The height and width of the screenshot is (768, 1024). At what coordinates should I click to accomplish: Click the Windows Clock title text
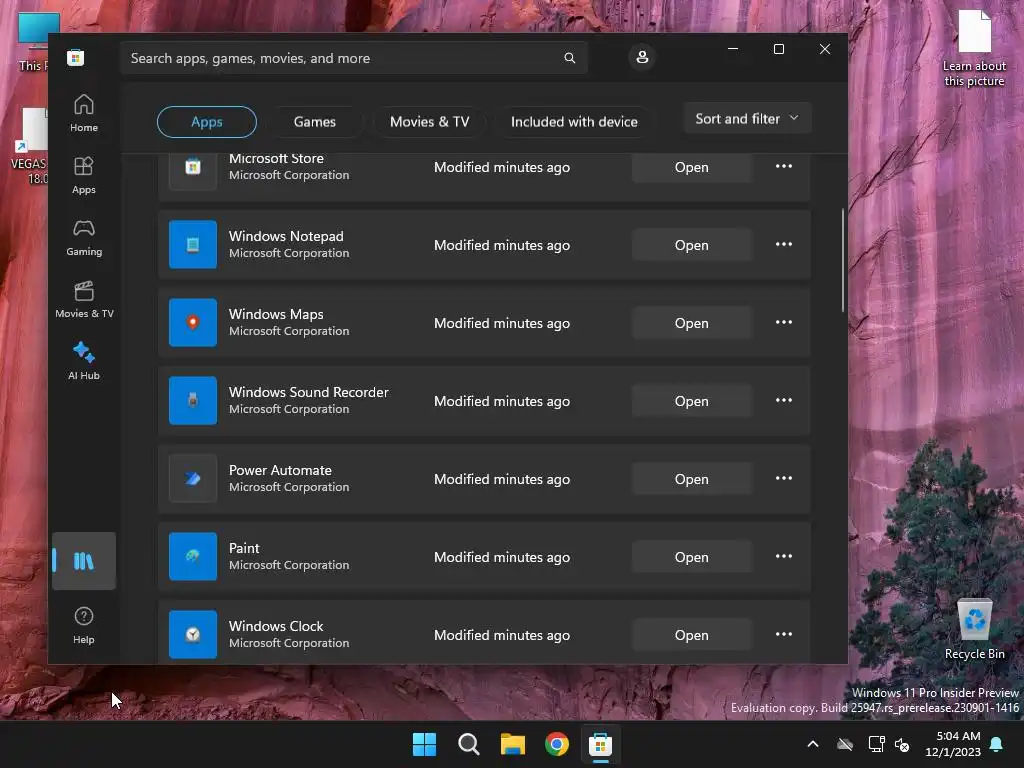point(276,626)
